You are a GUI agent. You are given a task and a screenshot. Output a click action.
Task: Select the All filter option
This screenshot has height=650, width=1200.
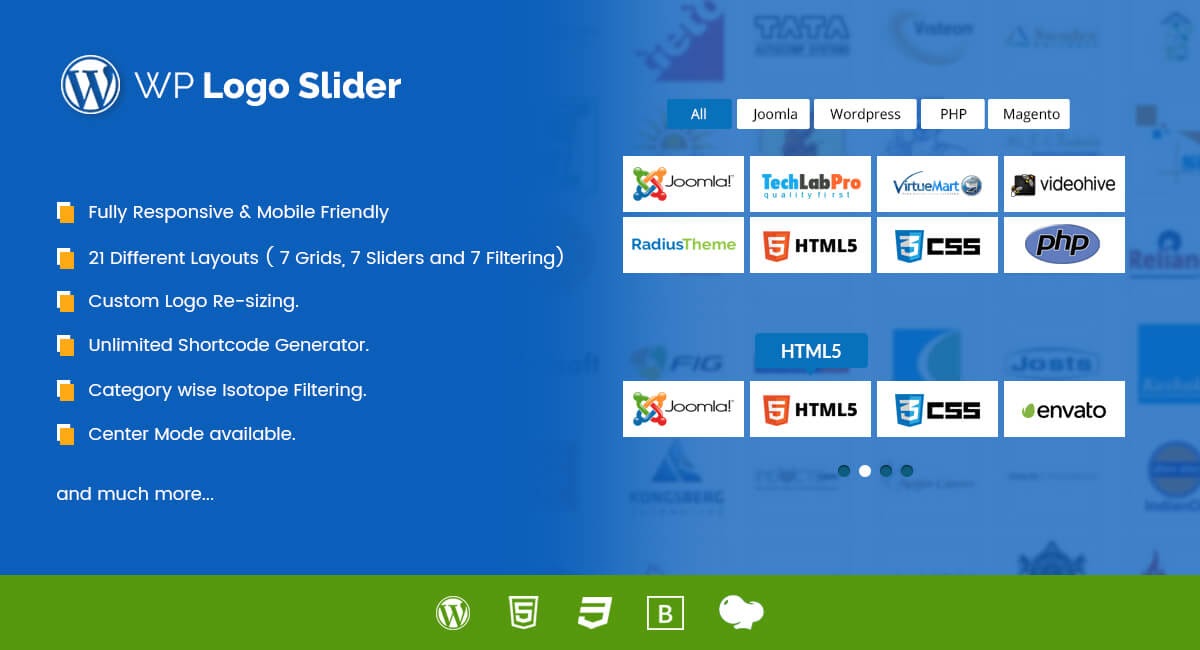pos(698,114)
